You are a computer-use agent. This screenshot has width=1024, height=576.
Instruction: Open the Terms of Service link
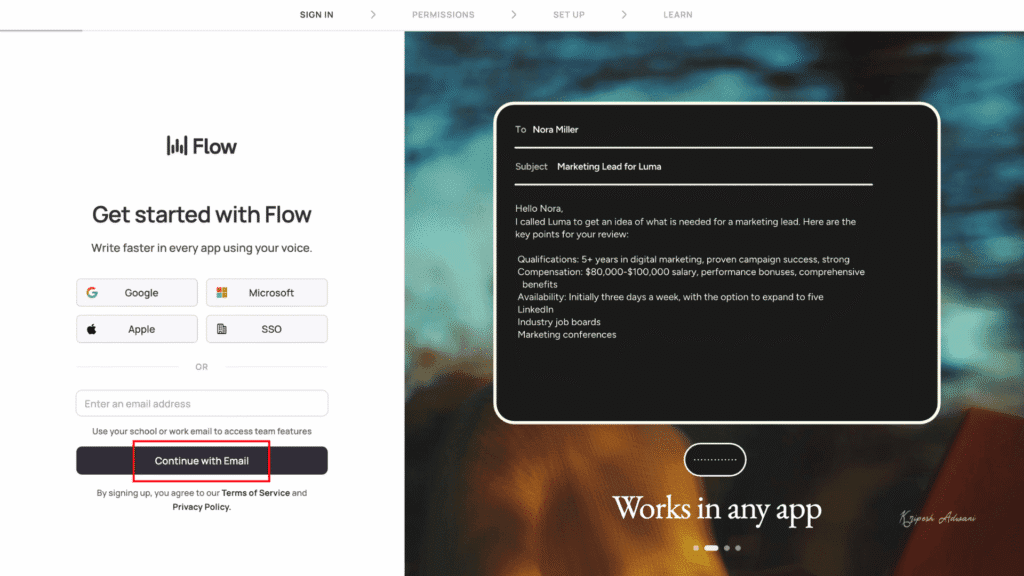255,493
